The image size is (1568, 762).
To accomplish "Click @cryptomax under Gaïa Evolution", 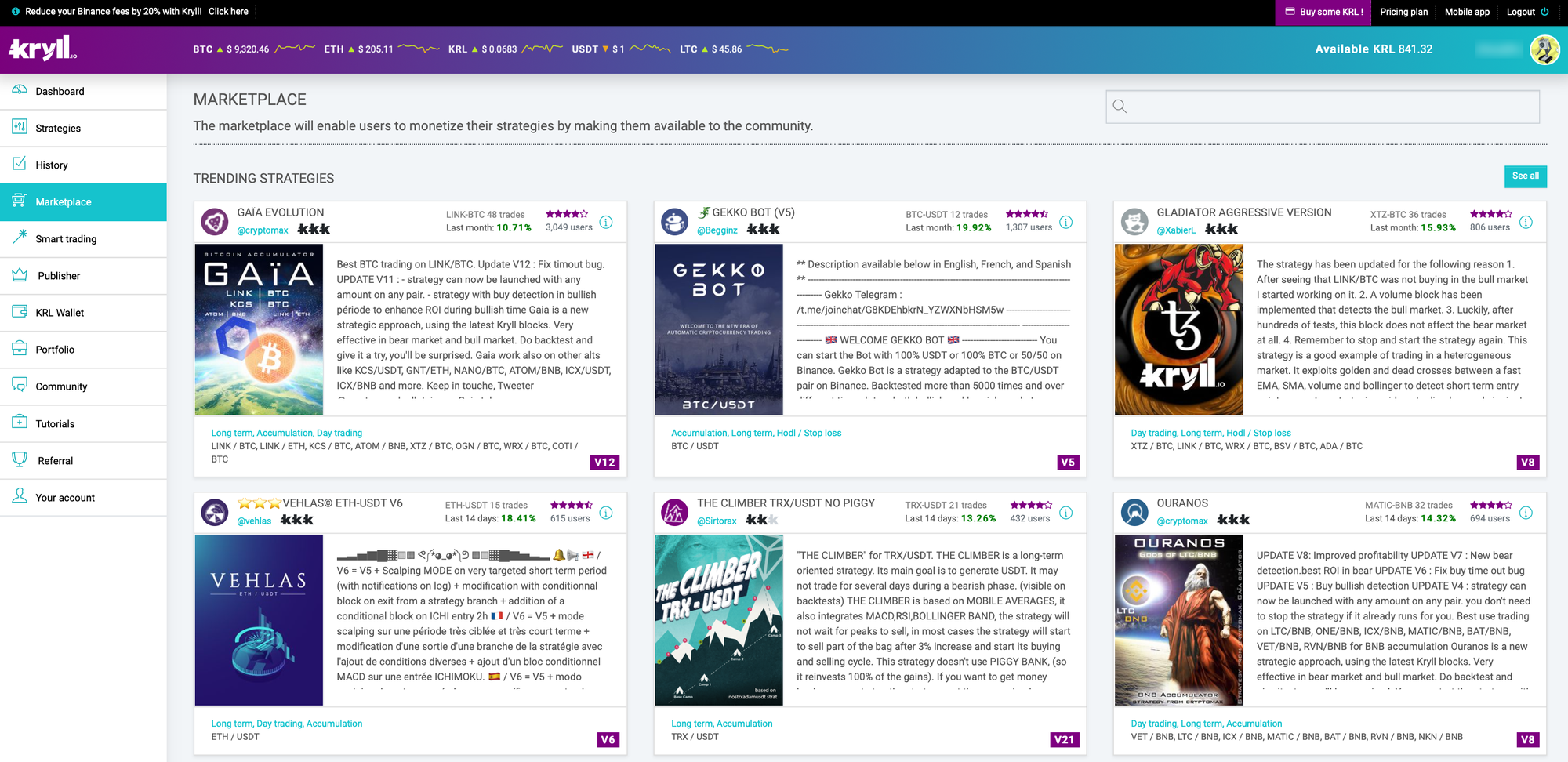I will (263, 230).
